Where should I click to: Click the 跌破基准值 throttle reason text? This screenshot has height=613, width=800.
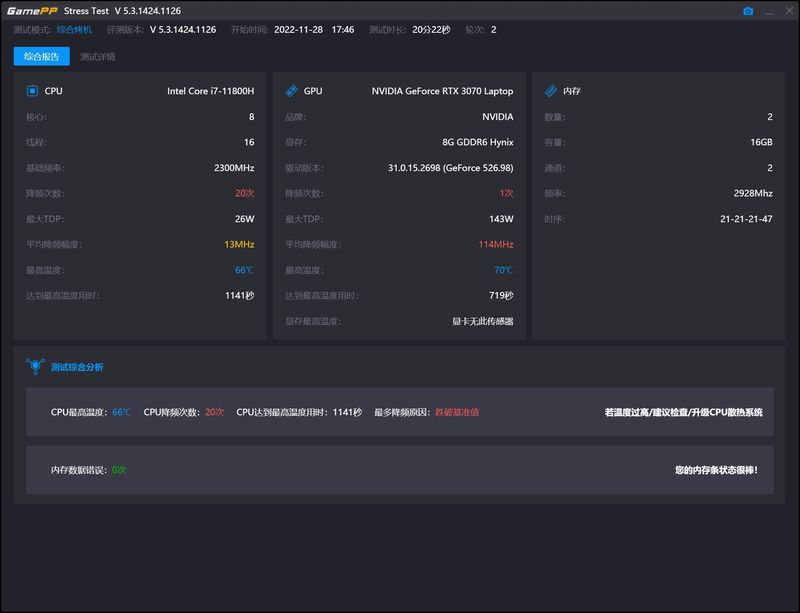pos(457,412)
